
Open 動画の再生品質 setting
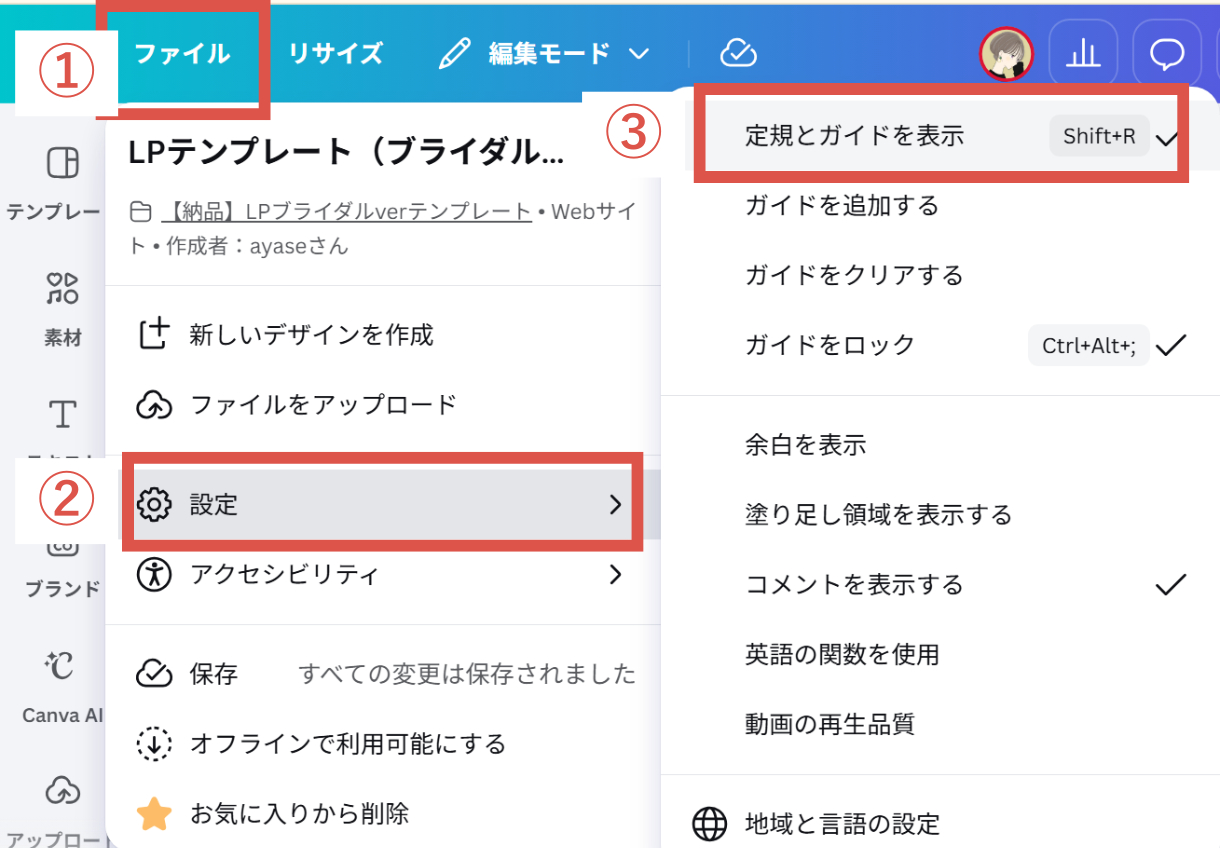940,724
